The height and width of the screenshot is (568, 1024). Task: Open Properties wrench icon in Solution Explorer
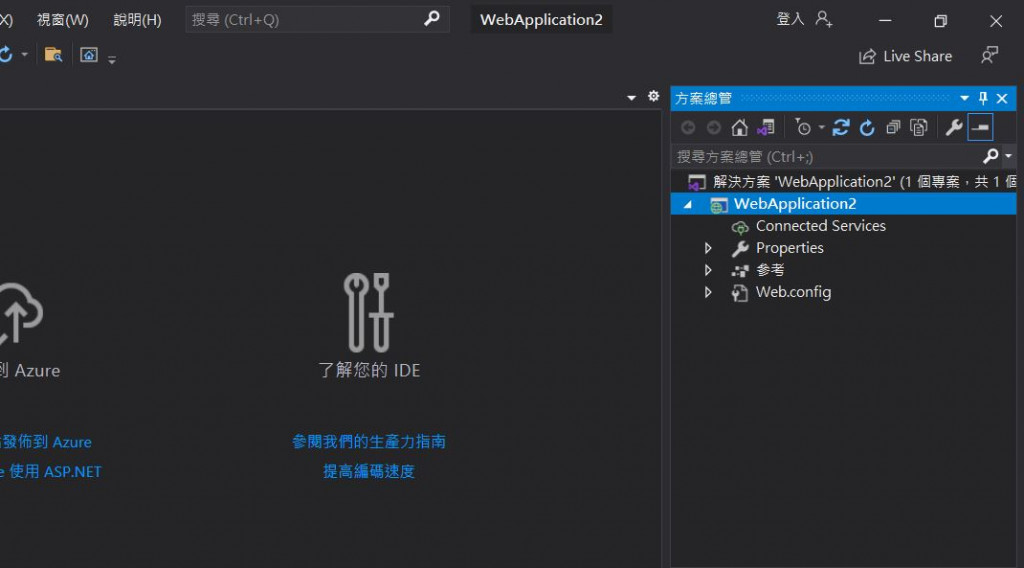[954, 127]
